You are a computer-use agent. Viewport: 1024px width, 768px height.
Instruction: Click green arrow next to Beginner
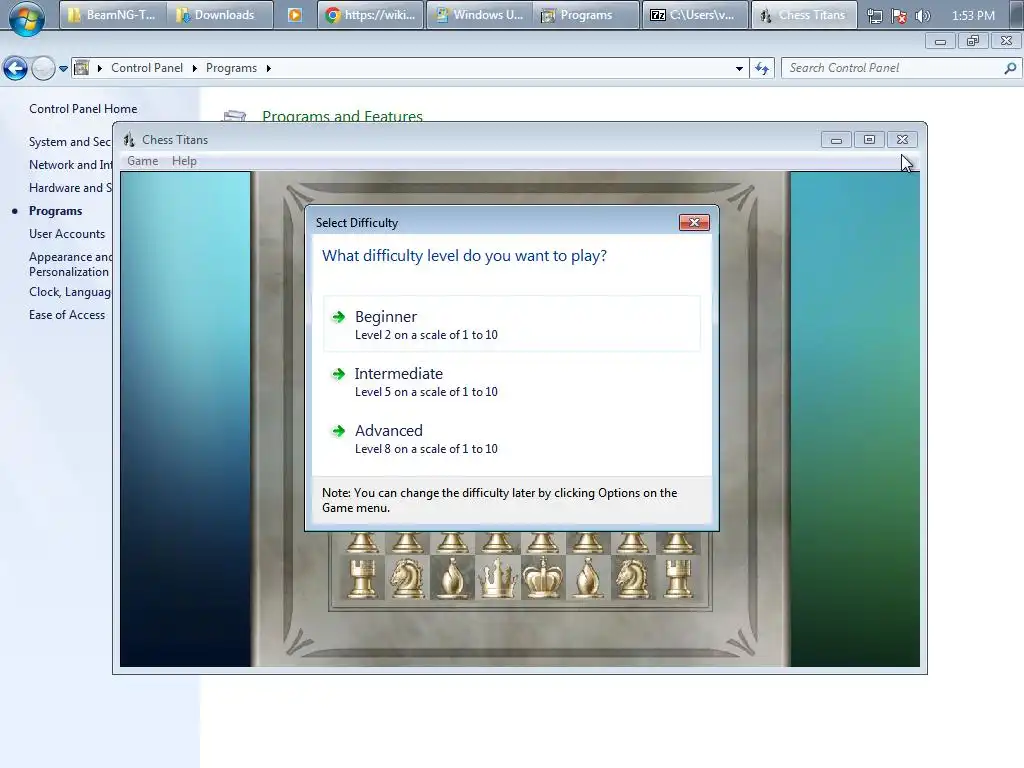338,317
